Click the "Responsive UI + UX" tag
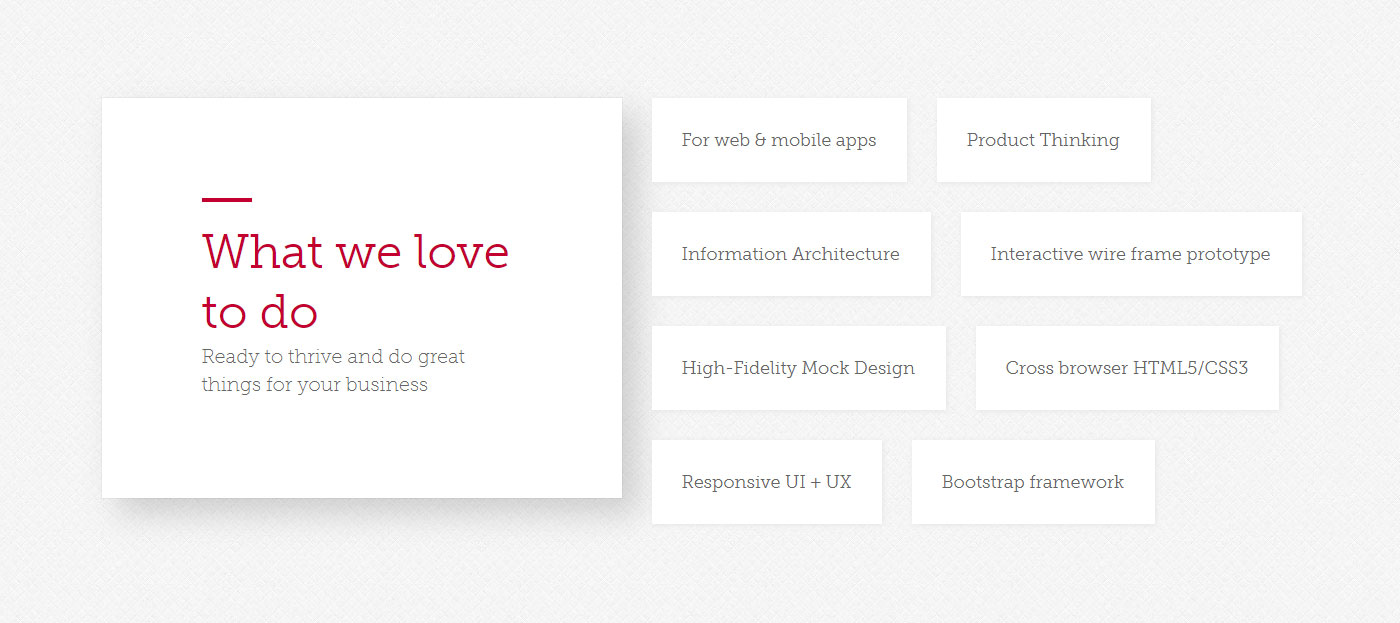 tap(766, 482)
